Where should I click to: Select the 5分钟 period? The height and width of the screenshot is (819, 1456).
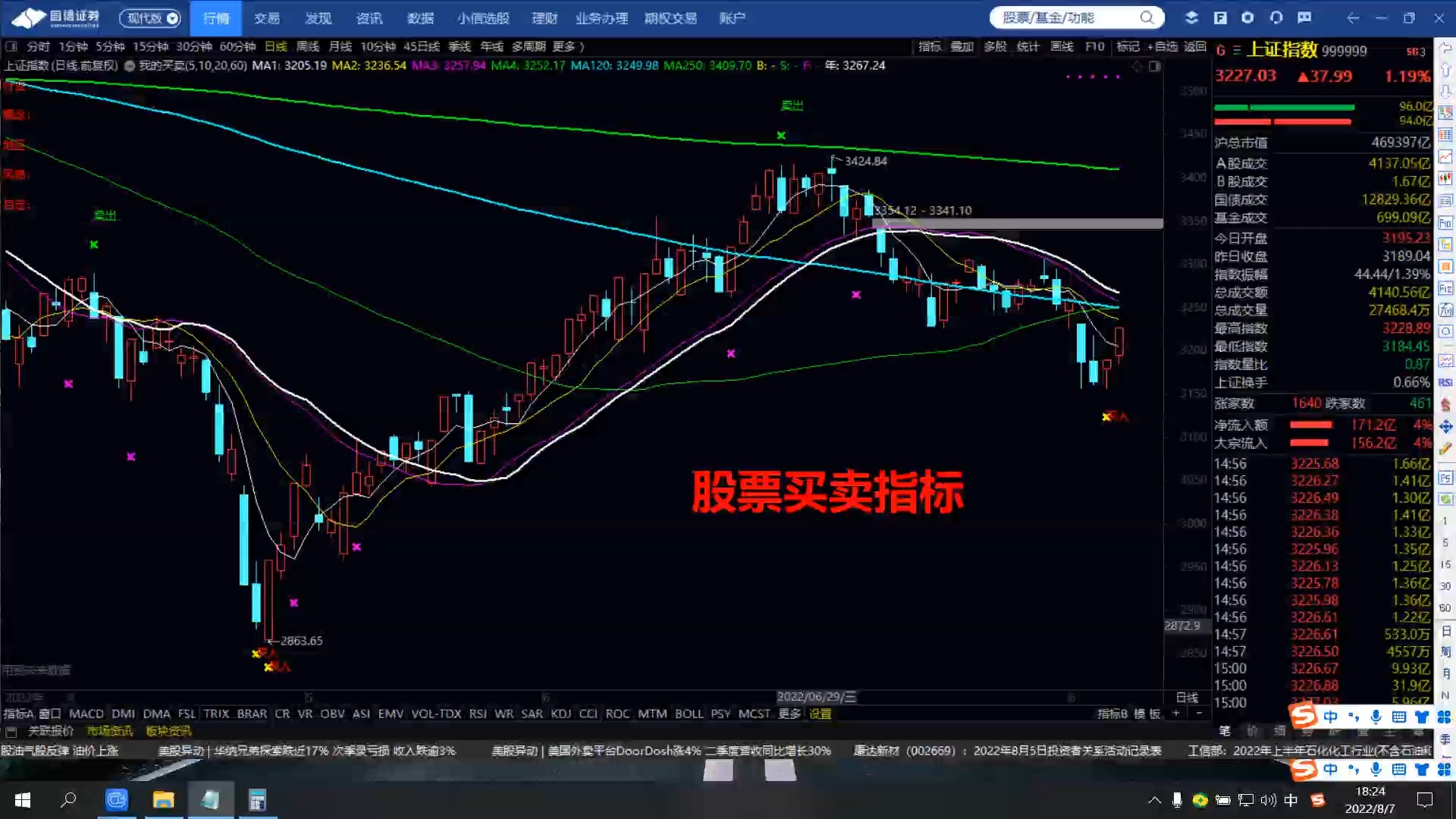pos(110,47)
